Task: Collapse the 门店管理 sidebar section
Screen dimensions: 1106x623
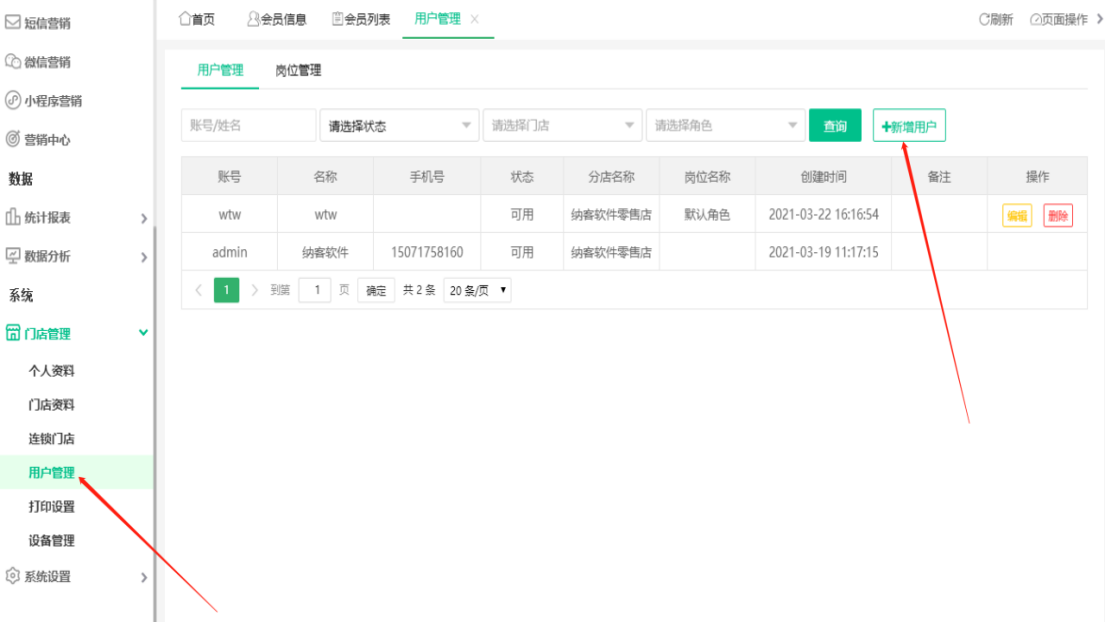Action: (143, 333)
